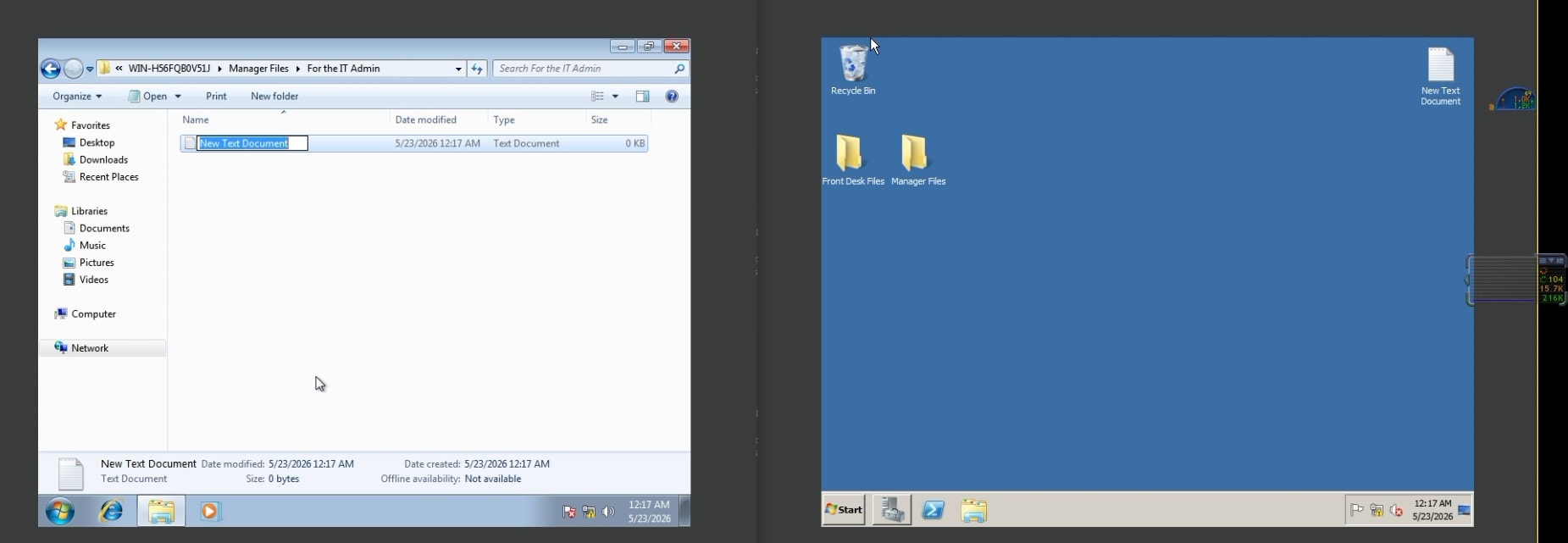The height and width of the screenshot is (543, 1568).
Task: Click muted volume icon in server tray
Action: pyautogui.click(x=1396, y=510)
